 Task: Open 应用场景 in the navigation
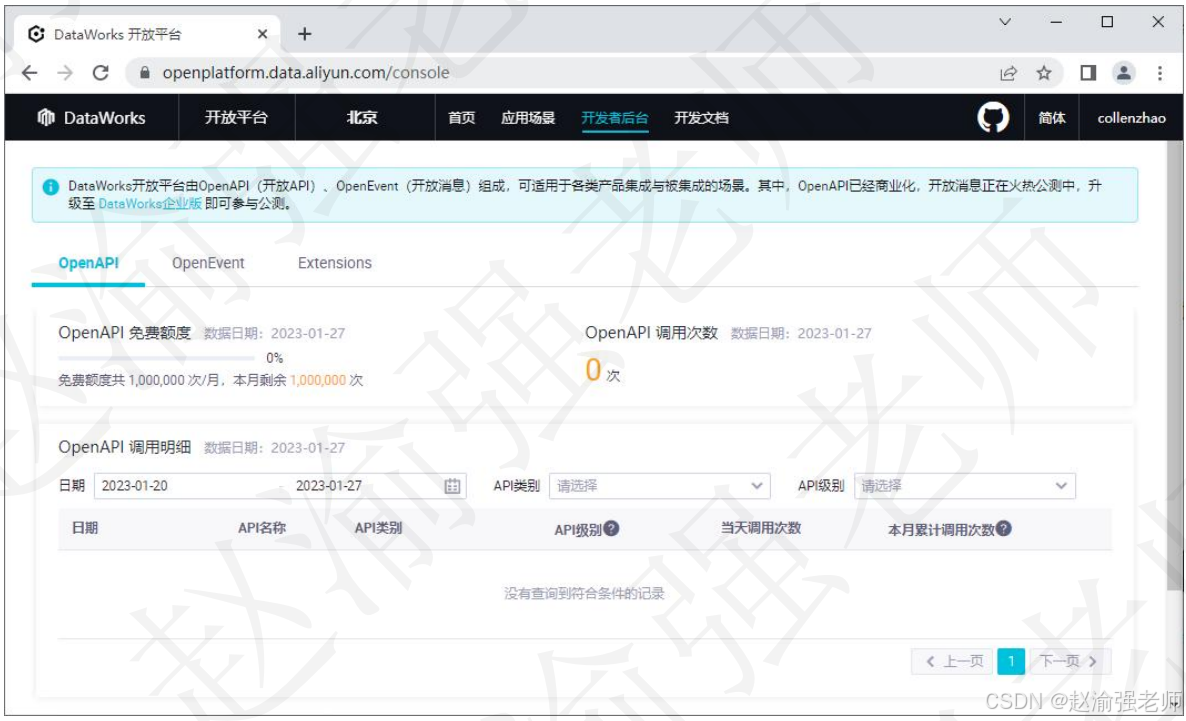pos(528,118)
